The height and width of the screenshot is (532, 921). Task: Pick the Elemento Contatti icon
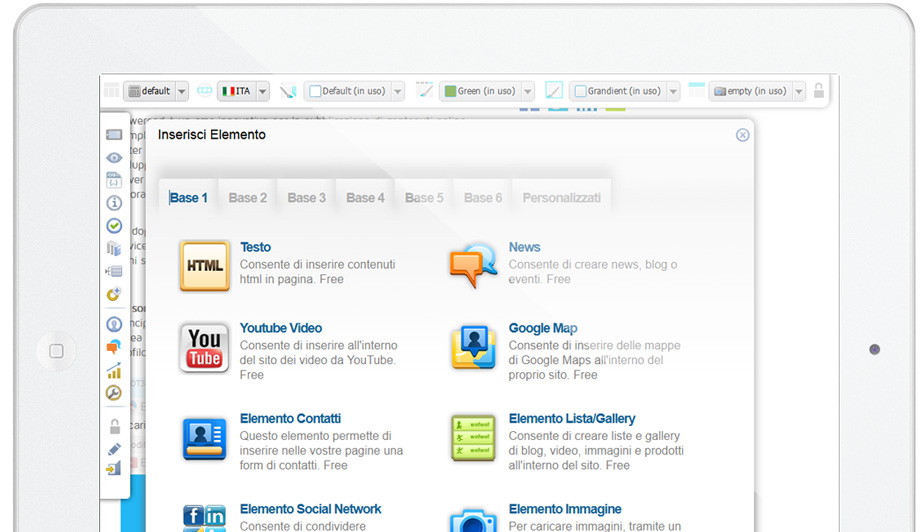204,439
